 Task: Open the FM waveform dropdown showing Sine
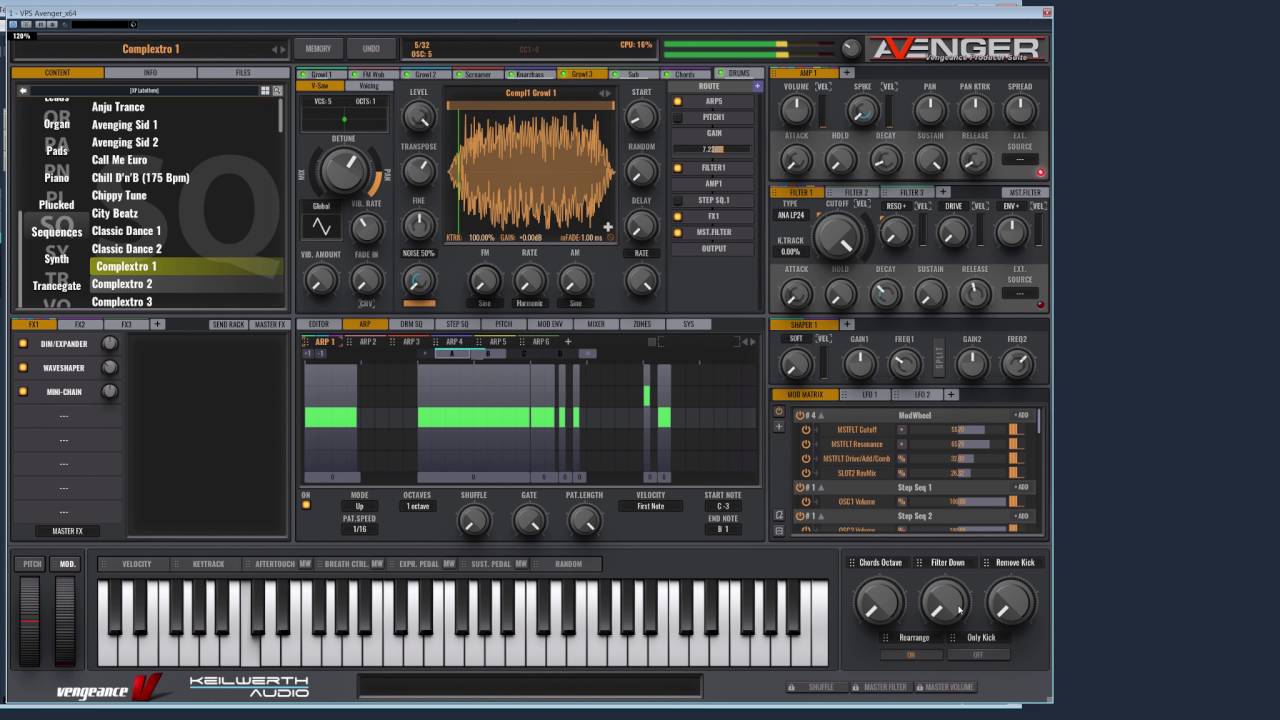(x=484, y=303)
